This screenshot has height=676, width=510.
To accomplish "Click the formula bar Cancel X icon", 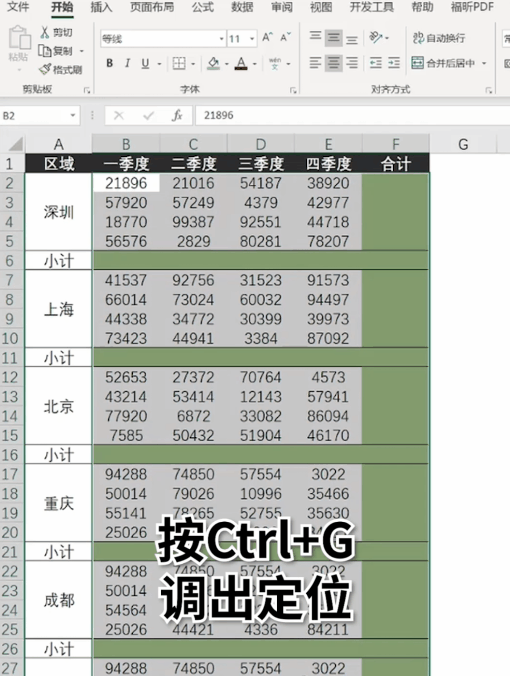I will (x=119, y=116).
